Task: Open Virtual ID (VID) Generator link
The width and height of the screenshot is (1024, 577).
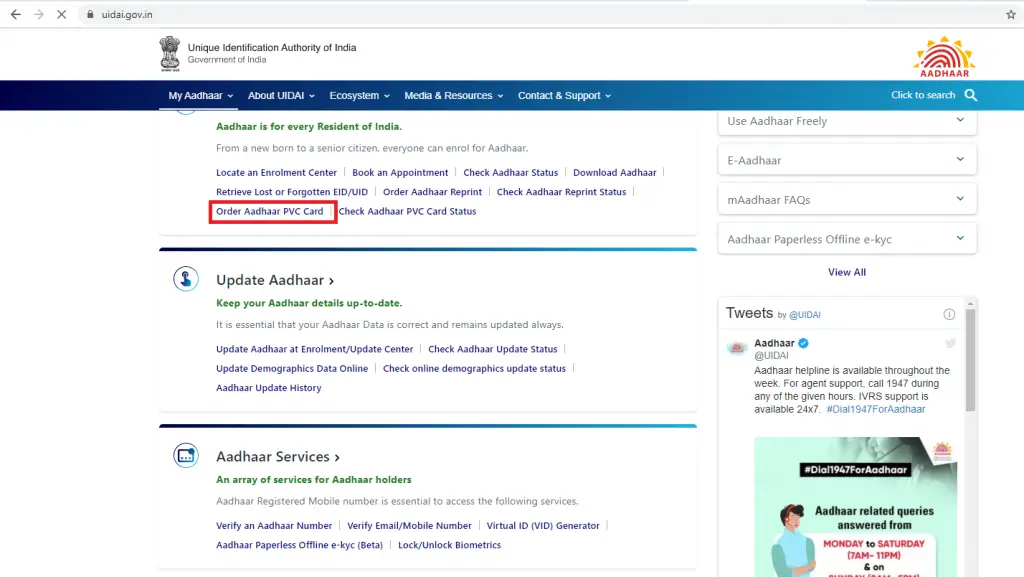Action: [543, 525]
